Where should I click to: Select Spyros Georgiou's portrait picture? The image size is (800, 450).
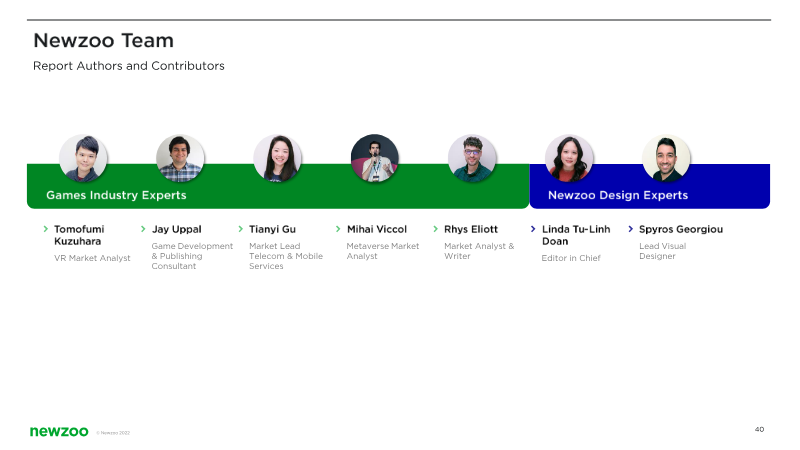coord(666,158)
